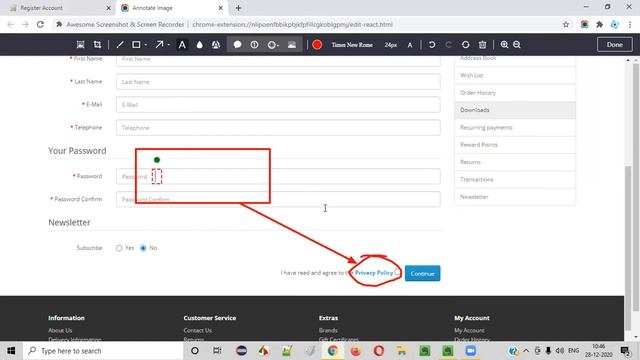Open the browser extensions puzzle icon
The image size is (640, 360).
(600, 24)
